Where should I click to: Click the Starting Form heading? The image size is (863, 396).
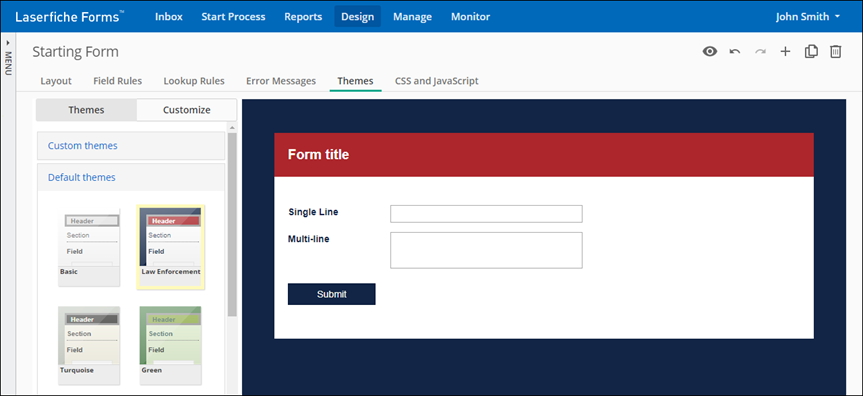(75, 52)
